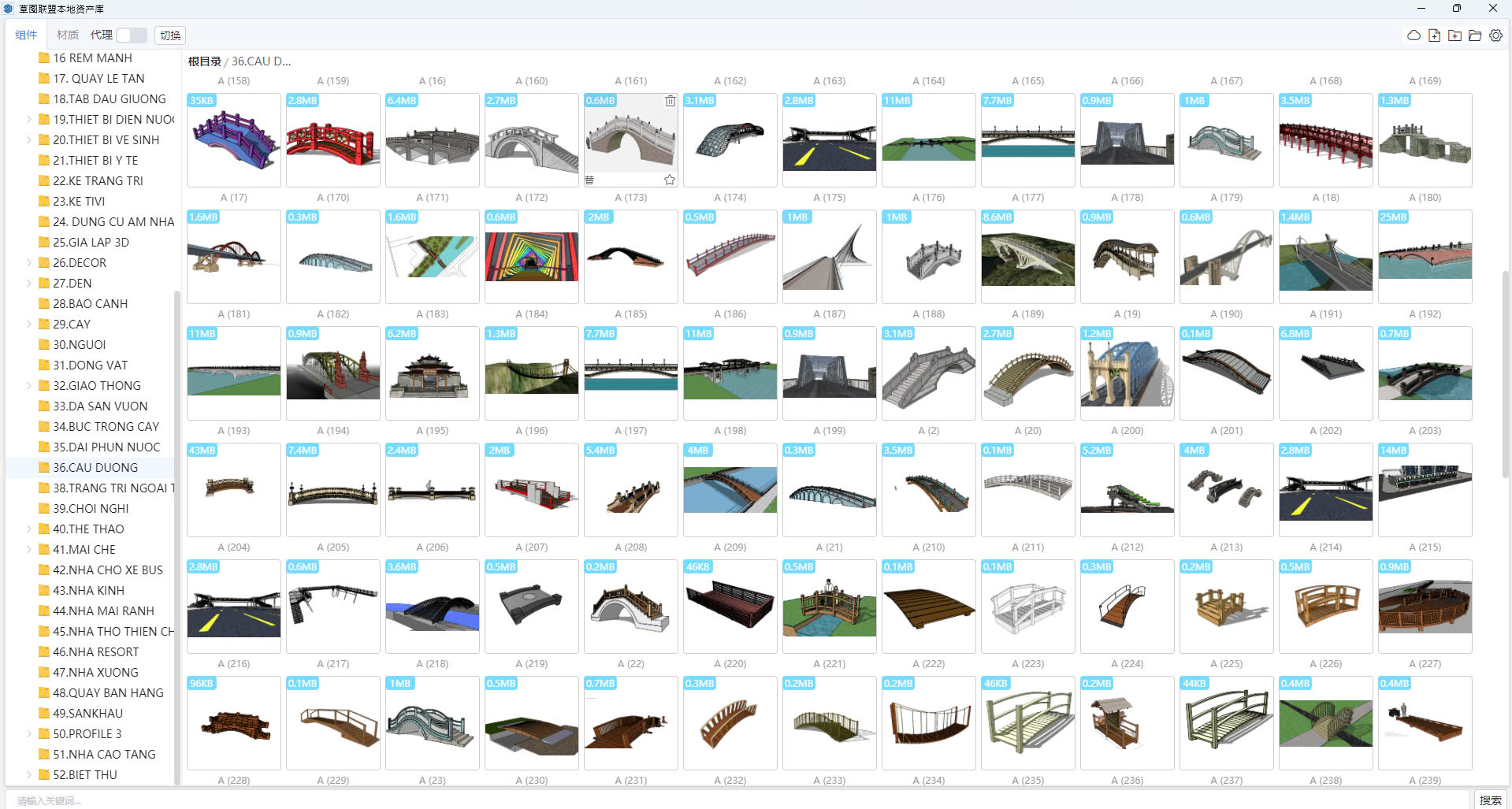The width and height of the screenshot is (1512, 809).
Task: Delete bridge A (161) with trash icon
Action: (670, 101)
